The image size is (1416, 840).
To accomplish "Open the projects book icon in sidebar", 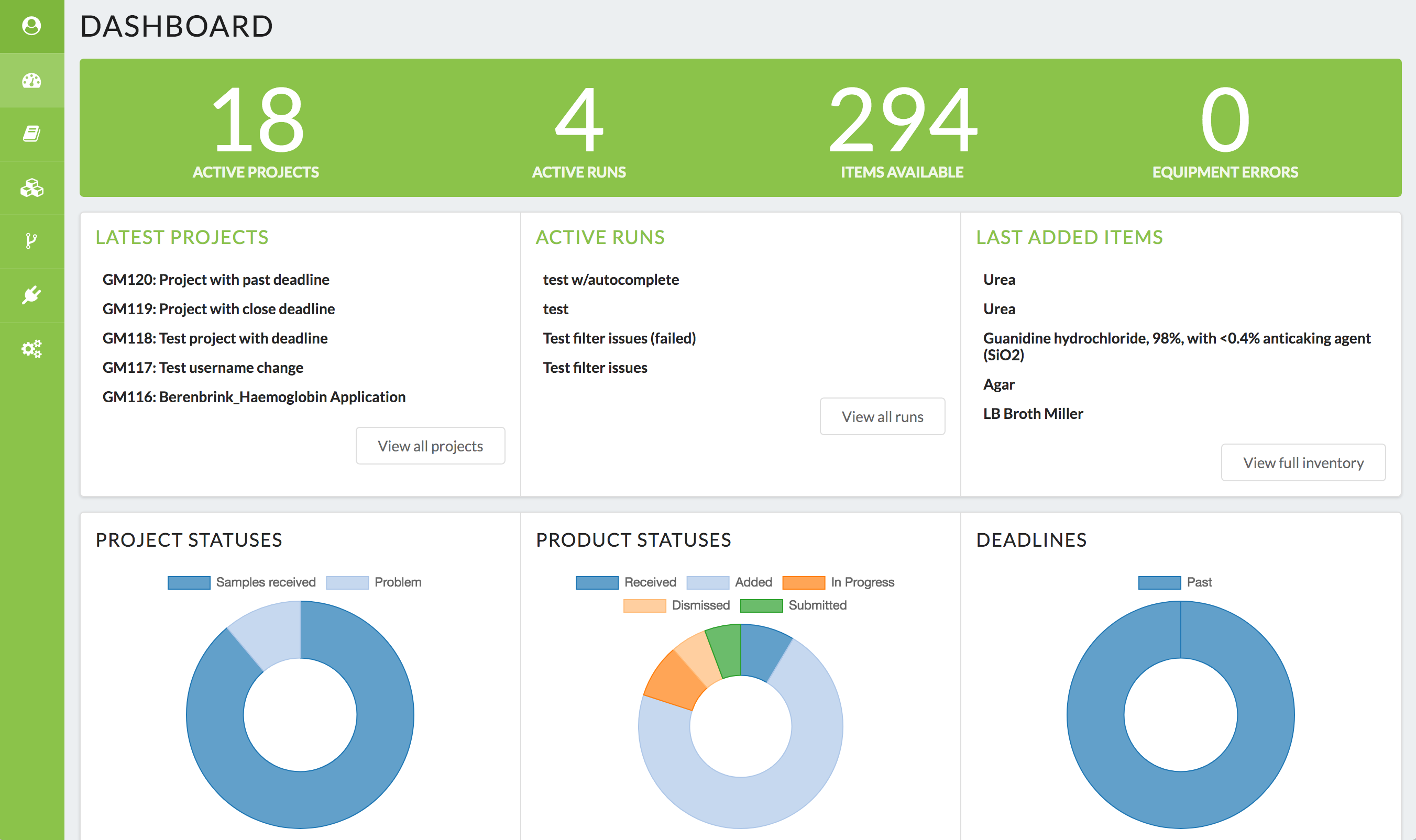I will pos(32,134).
